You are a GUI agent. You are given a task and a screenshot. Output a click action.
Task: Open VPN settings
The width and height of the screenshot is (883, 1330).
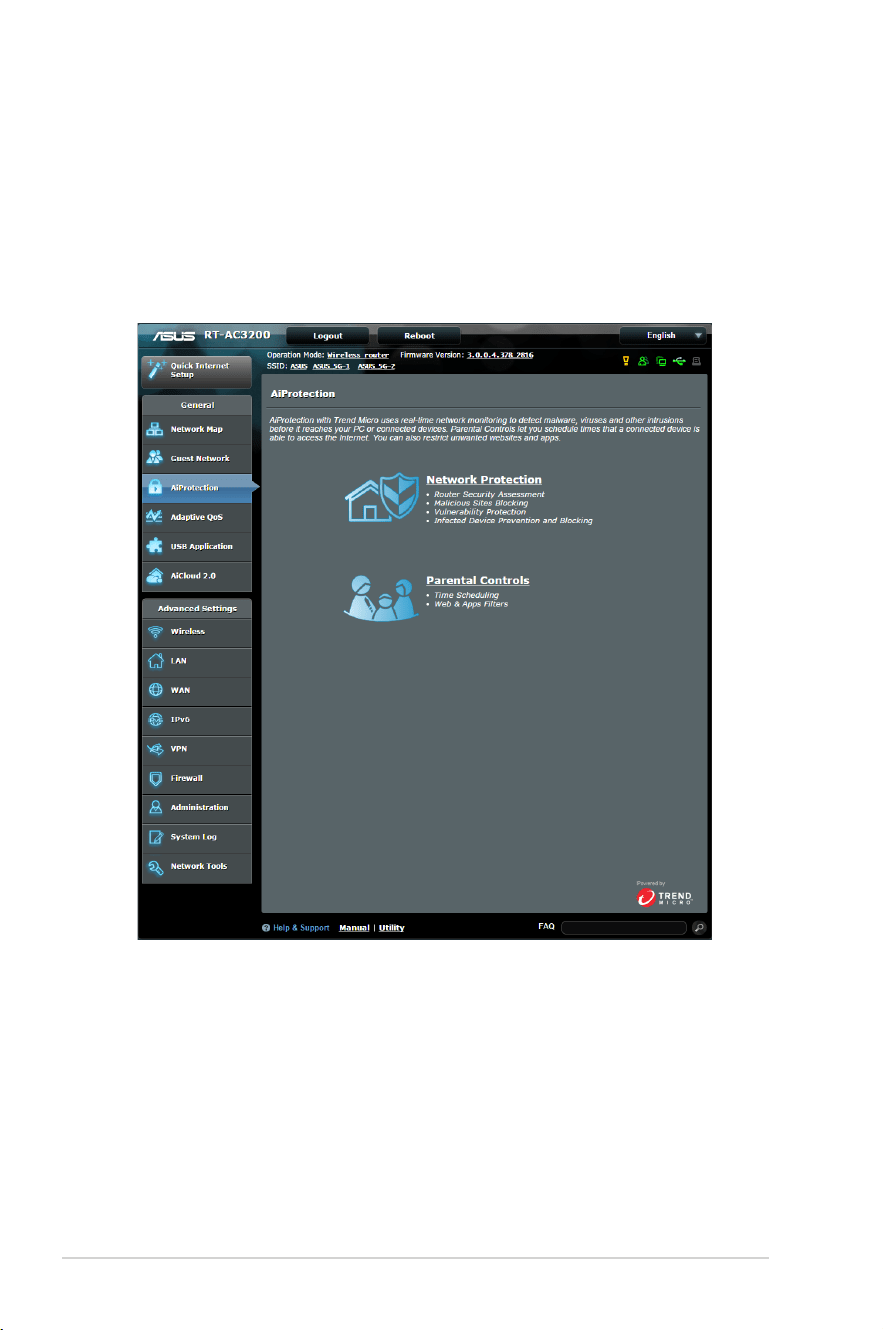196,749
